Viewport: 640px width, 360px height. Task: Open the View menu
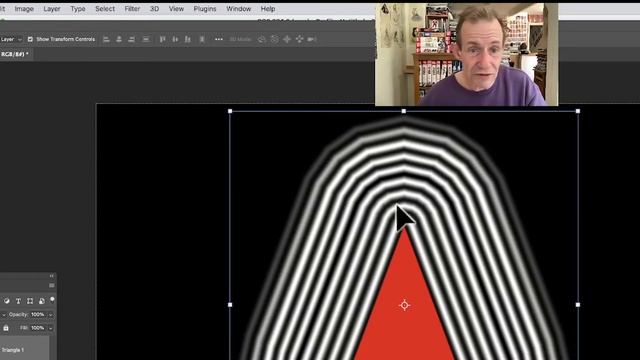pos(176,9)
